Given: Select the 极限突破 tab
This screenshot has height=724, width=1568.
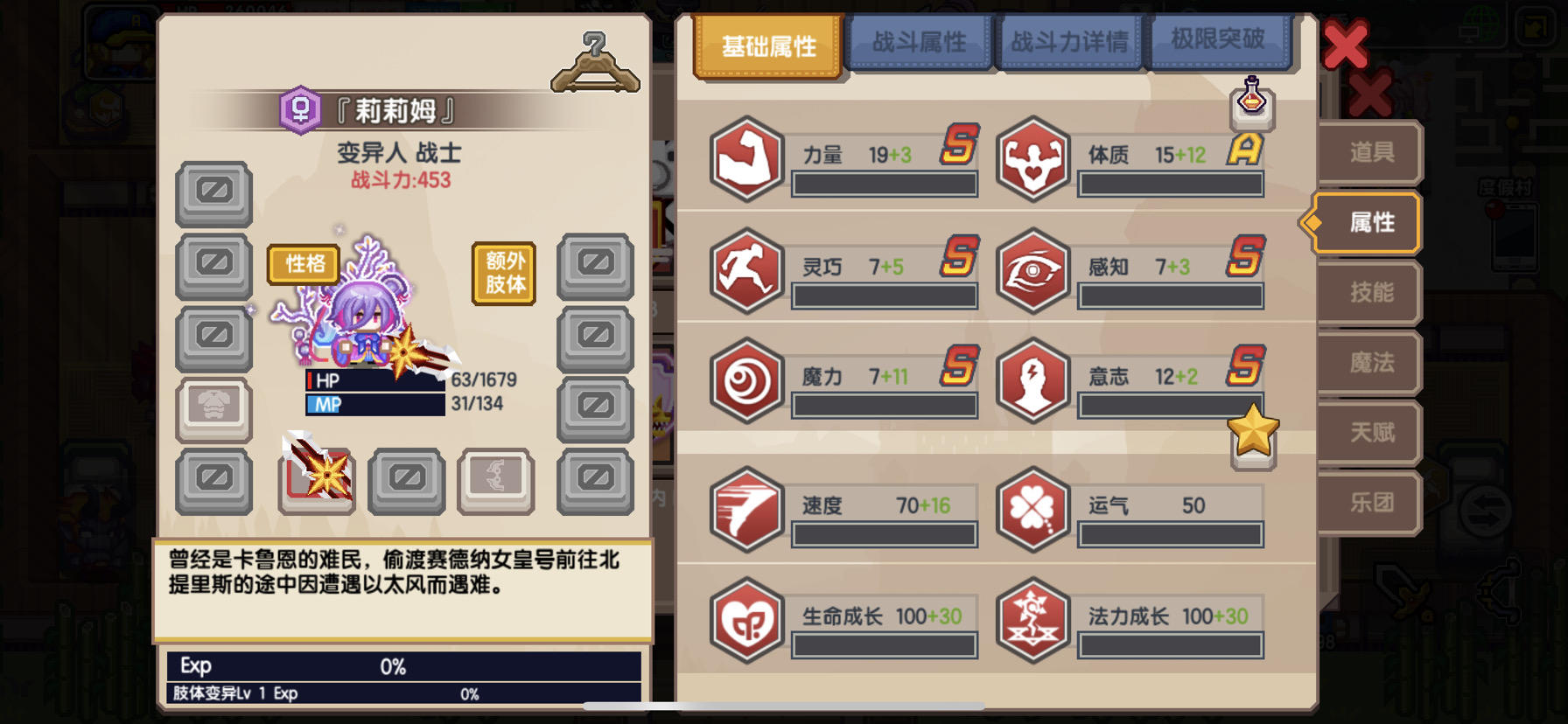Looking at the screenshot, I should (x=1218, y=39).
